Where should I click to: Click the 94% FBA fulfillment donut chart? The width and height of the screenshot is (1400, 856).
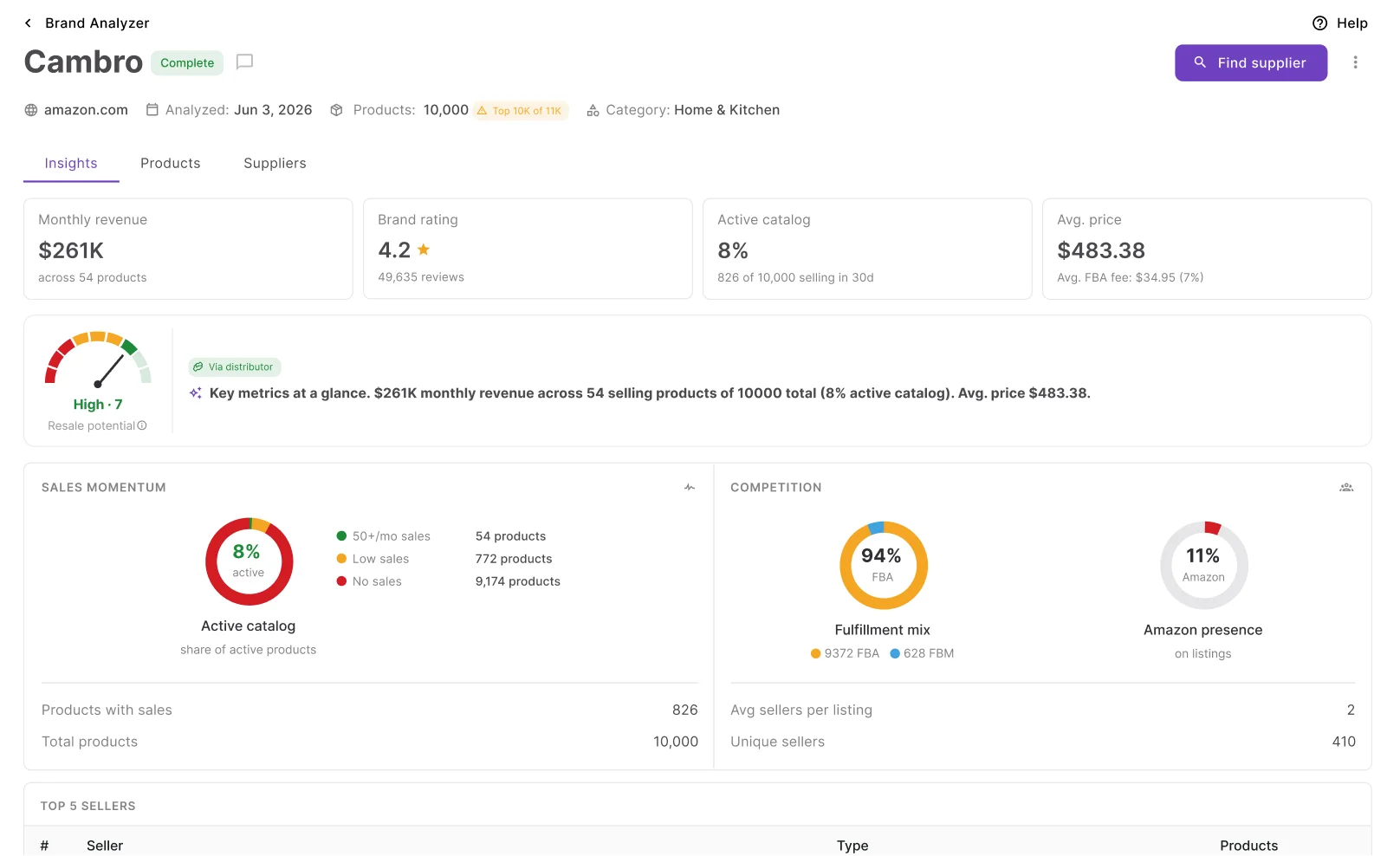tap(883, 565)
